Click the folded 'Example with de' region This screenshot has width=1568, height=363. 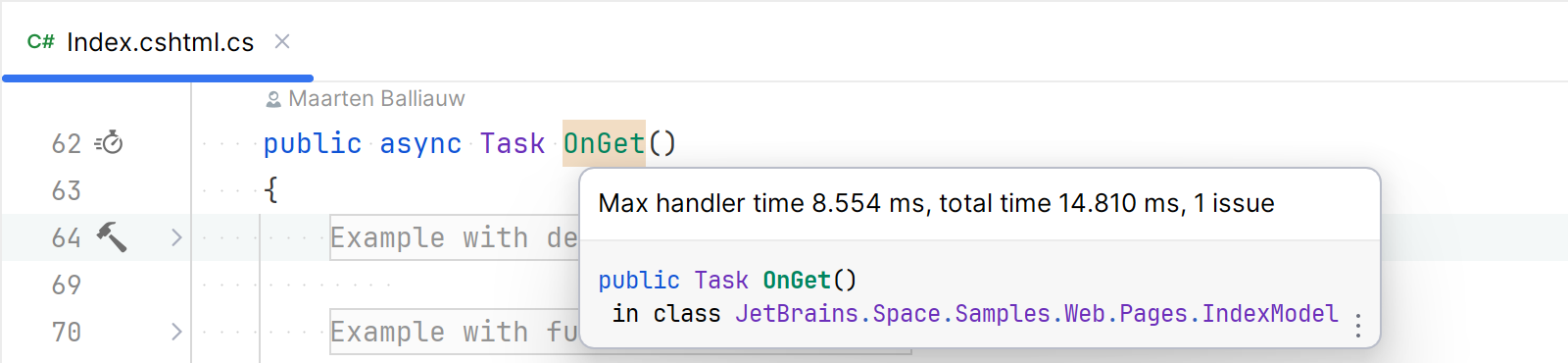point(455,237)
